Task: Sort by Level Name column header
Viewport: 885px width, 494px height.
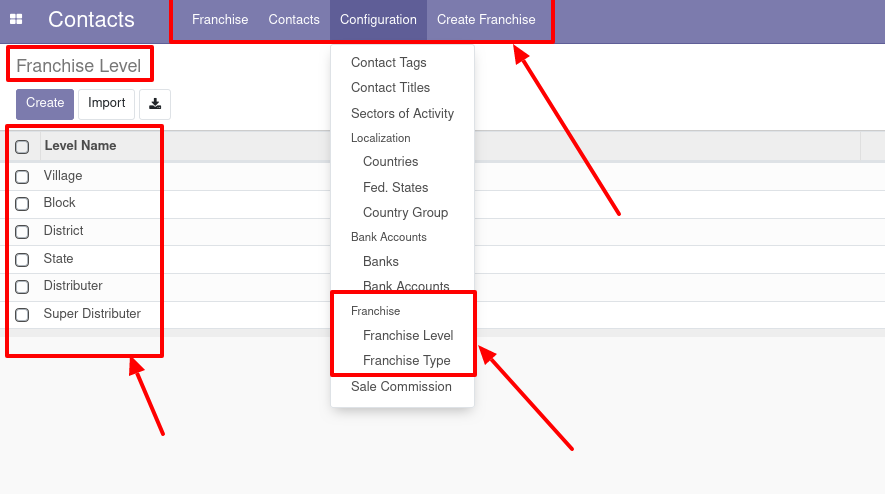Action: 80,145
